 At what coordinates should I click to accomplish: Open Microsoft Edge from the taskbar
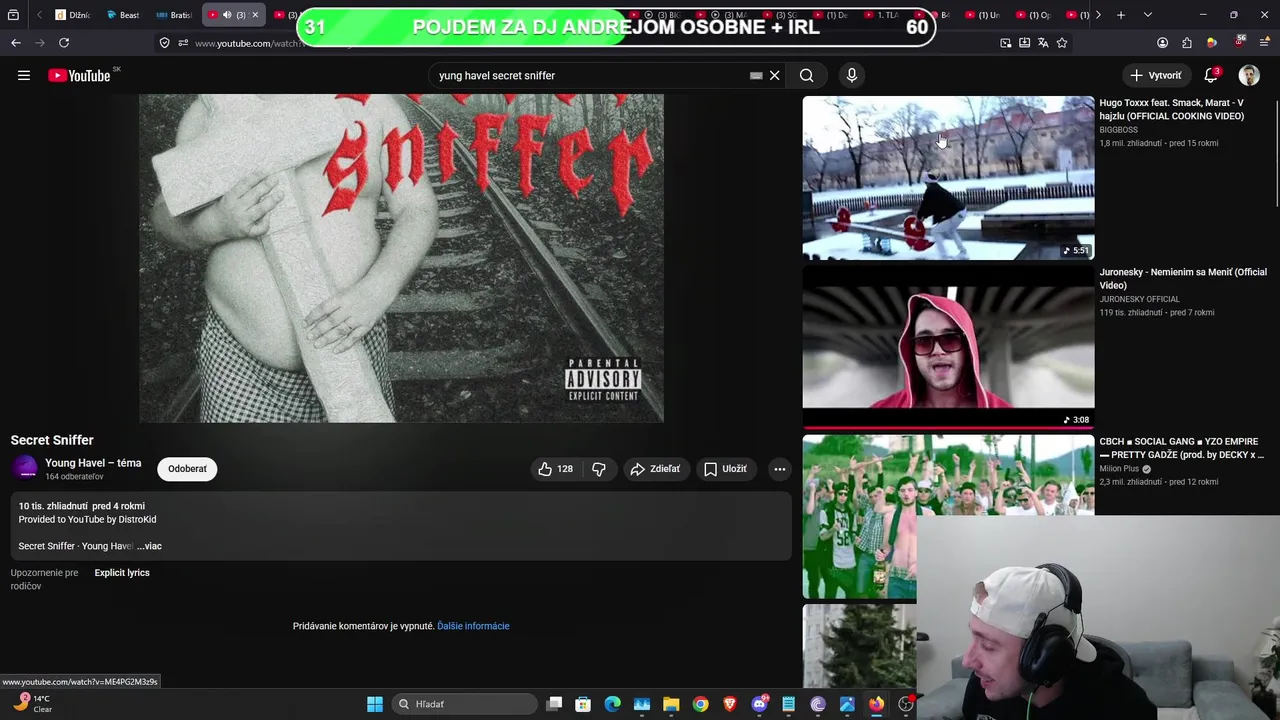click(x=613, y=704)
